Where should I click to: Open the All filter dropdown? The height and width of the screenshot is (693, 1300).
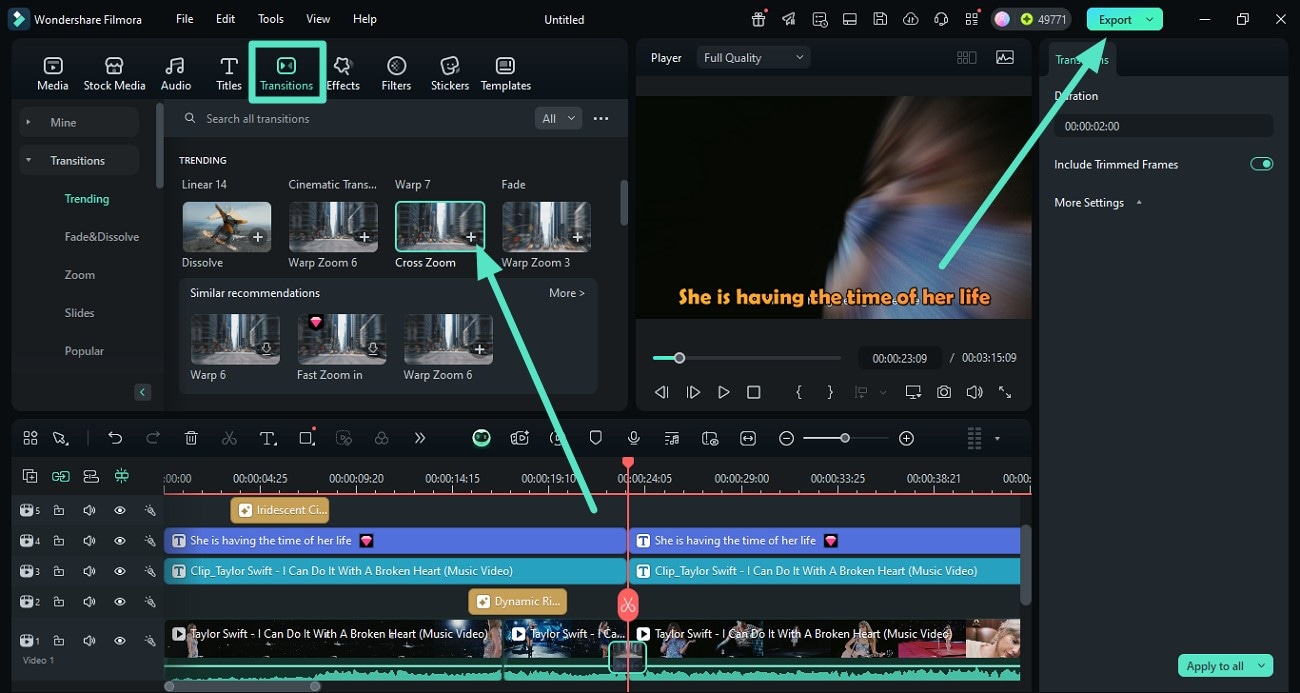coord(559,118)
